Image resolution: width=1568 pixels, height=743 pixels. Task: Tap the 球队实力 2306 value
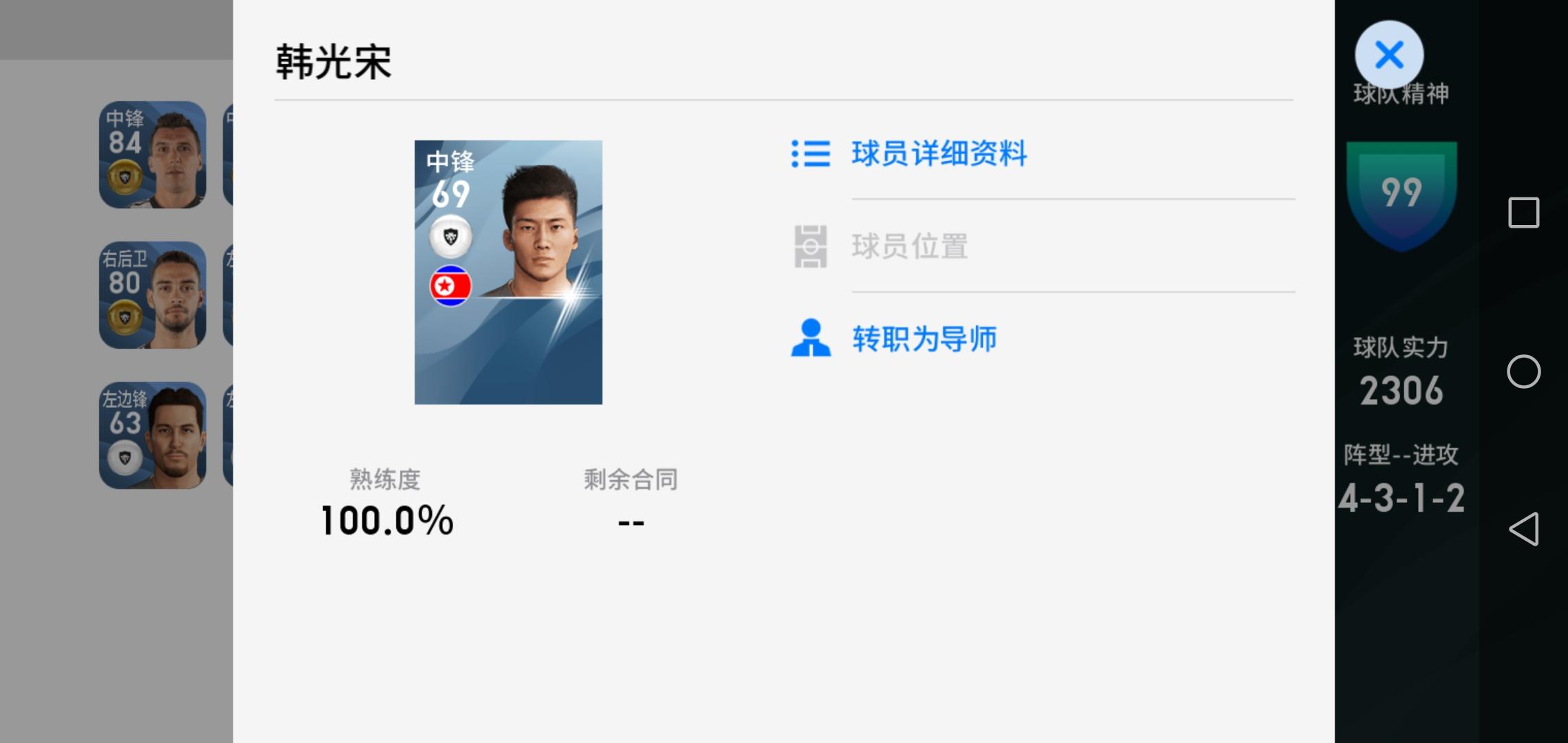(1402, 391)
